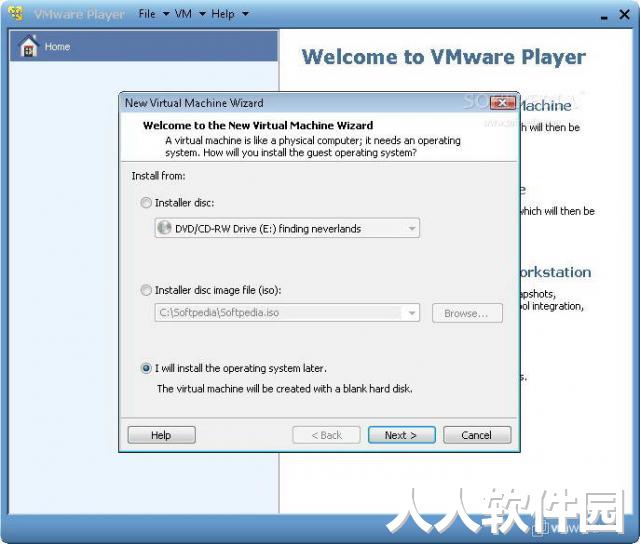Screen dimensions: 640x544
Task: Click the Install from: label
Action: (x=158, y=176)
